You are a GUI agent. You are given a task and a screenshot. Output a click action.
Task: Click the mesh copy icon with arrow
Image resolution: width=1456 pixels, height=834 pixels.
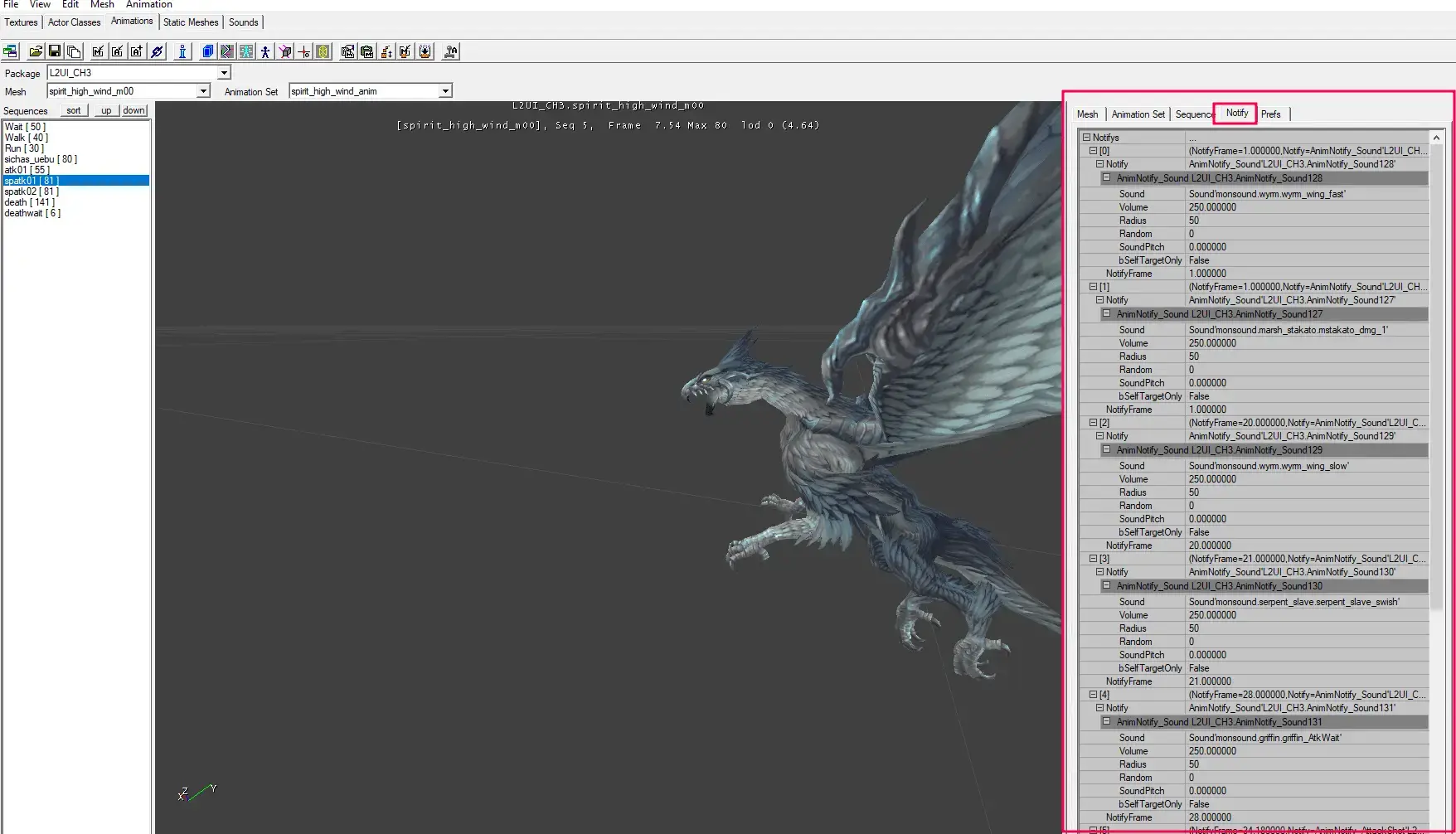click(x=348, y=51)
